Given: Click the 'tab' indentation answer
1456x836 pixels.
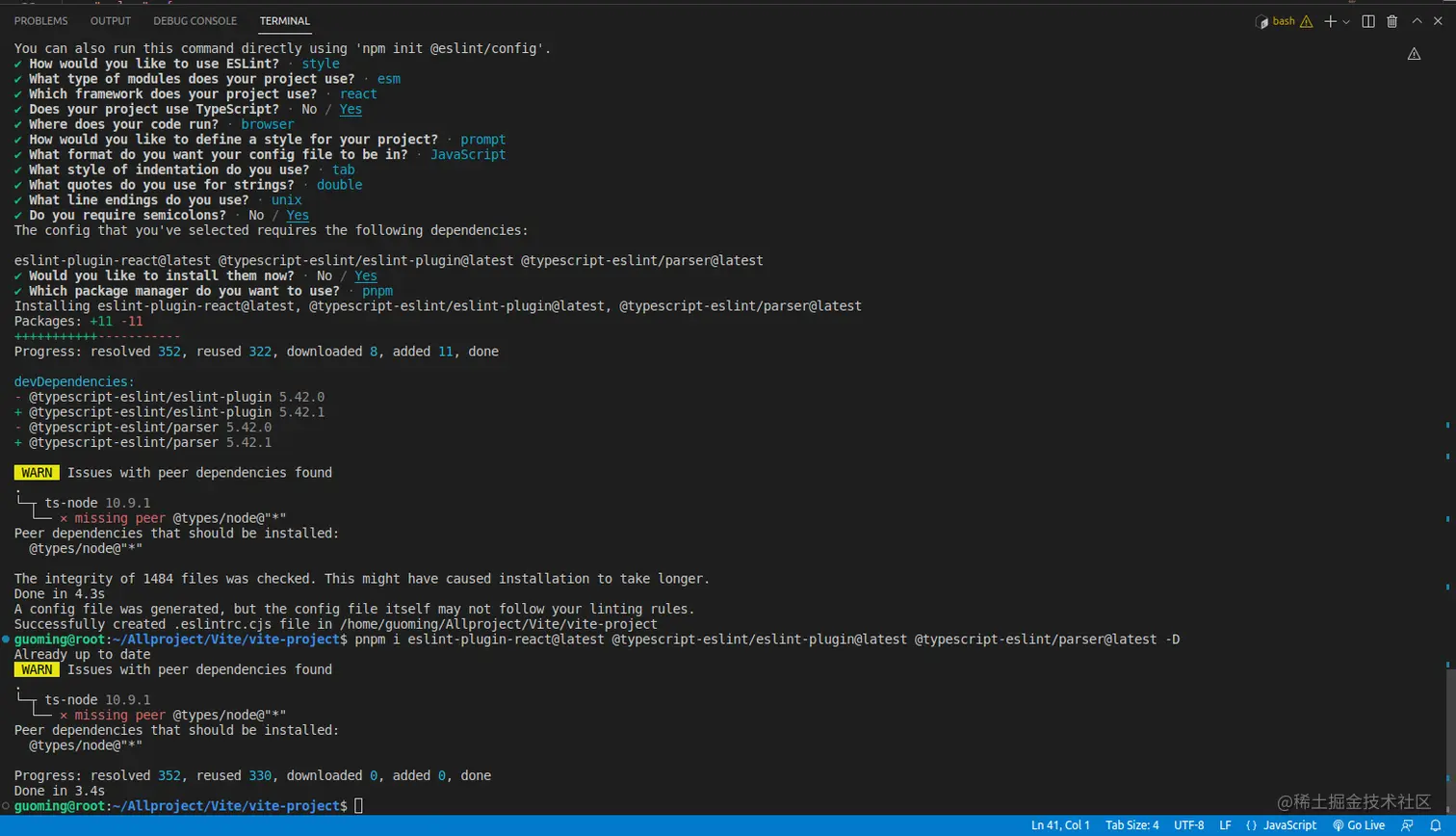Looking at the screenshot, I should (x=344, y=170).
